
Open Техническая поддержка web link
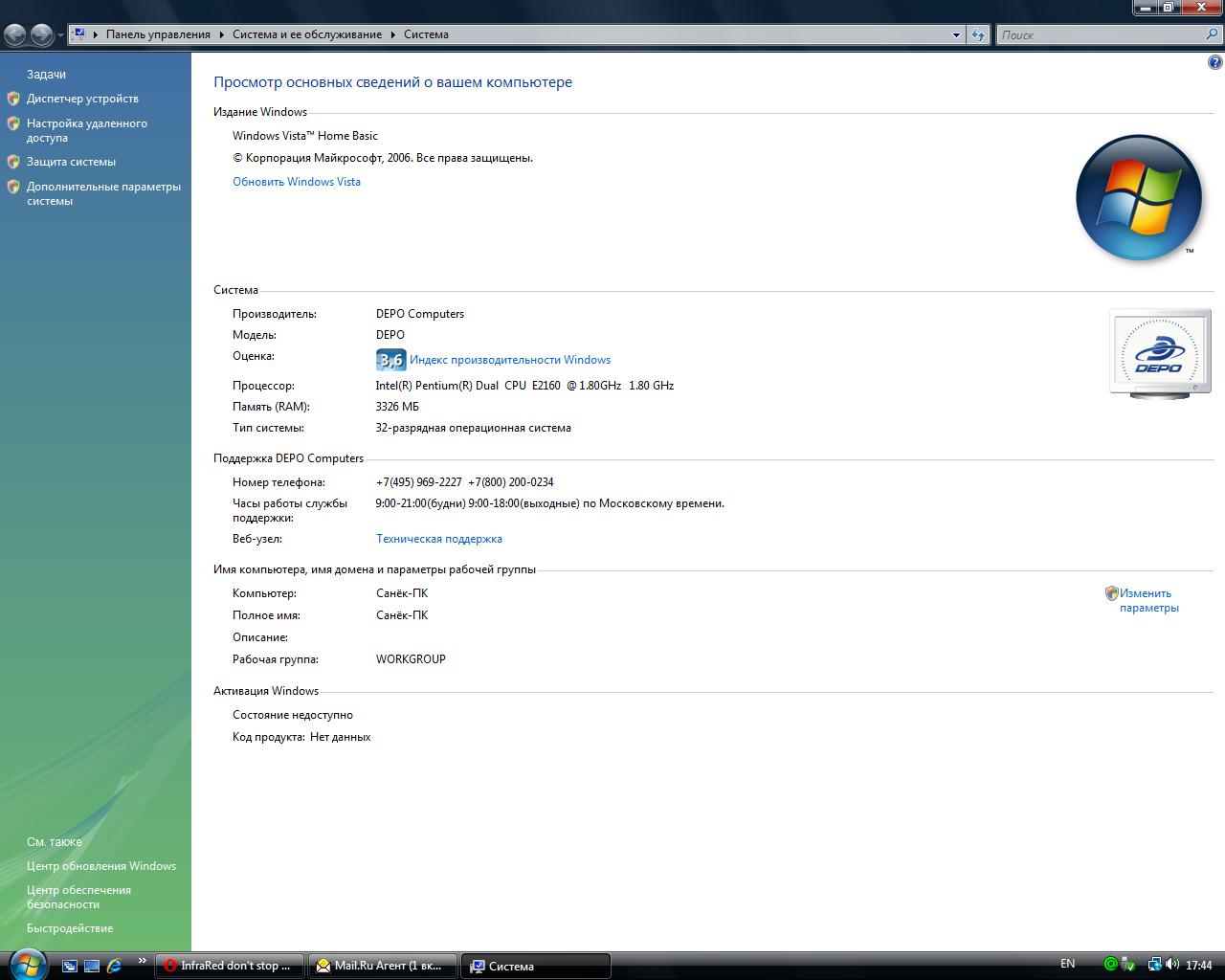439,539
